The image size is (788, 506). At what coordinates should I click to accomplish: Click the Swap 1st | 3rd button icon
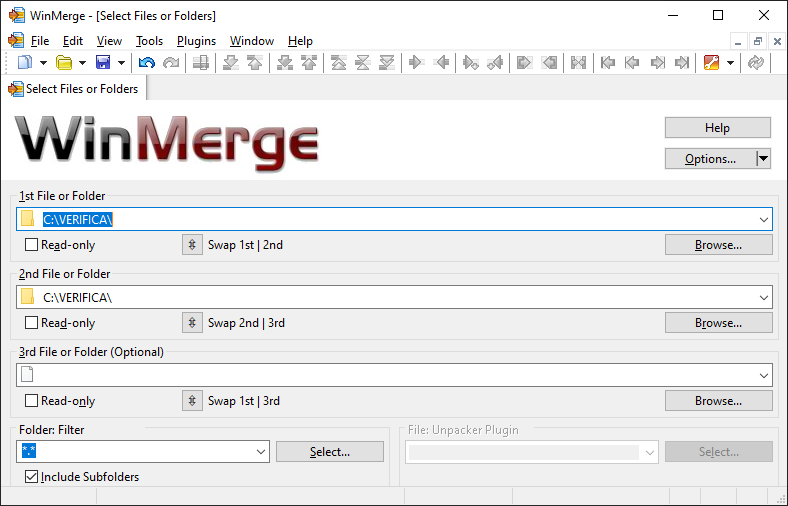click(x=192, y=400)
